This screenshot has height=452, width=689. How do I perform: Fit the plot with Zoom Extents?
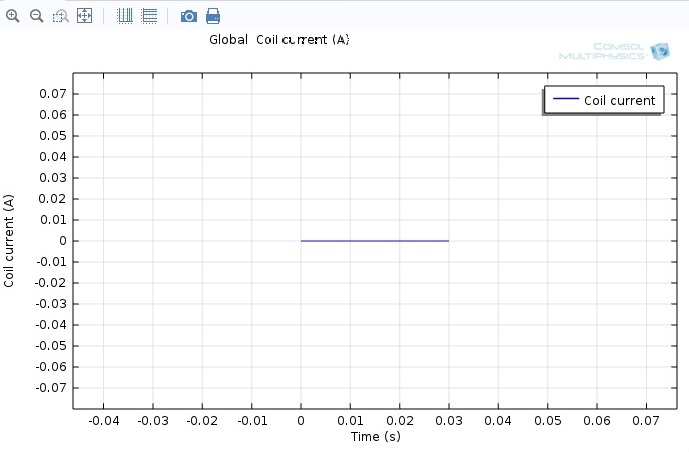(x=84, y=16)
